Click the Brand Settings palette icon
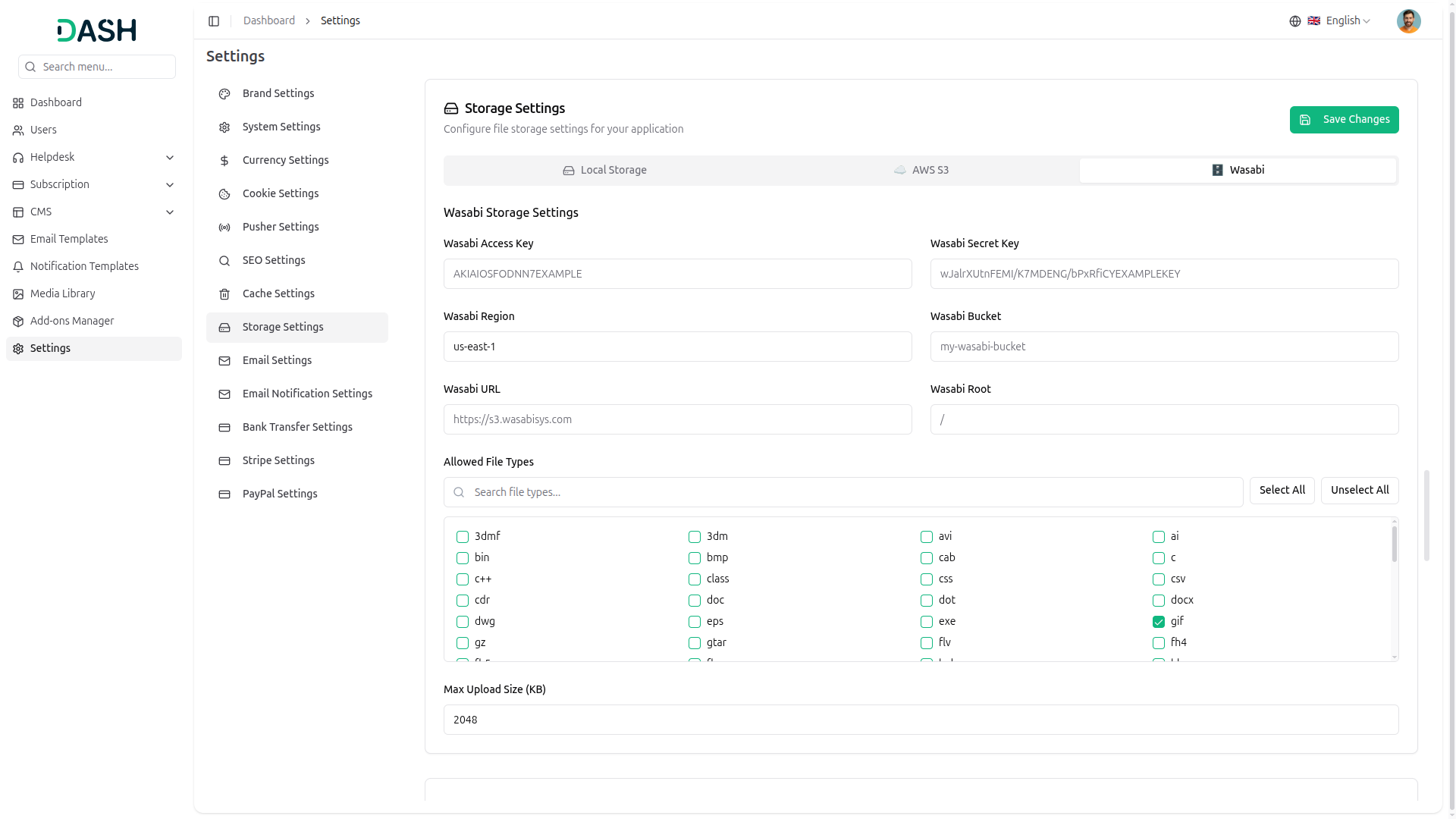Viewport: 1456px width, 819px height. click(x=224, y=94)
